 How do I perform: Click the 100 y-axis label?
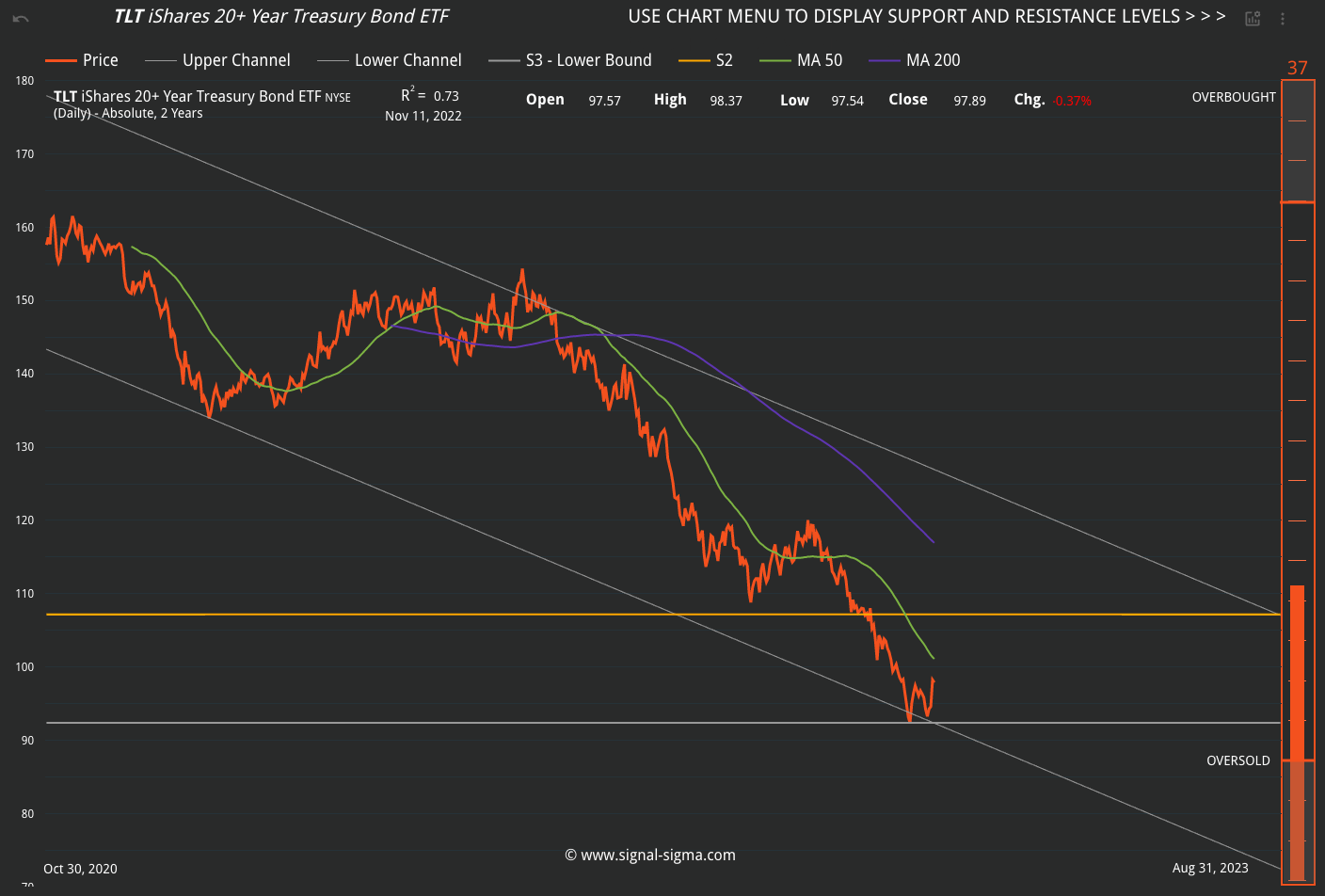[24, 667]
